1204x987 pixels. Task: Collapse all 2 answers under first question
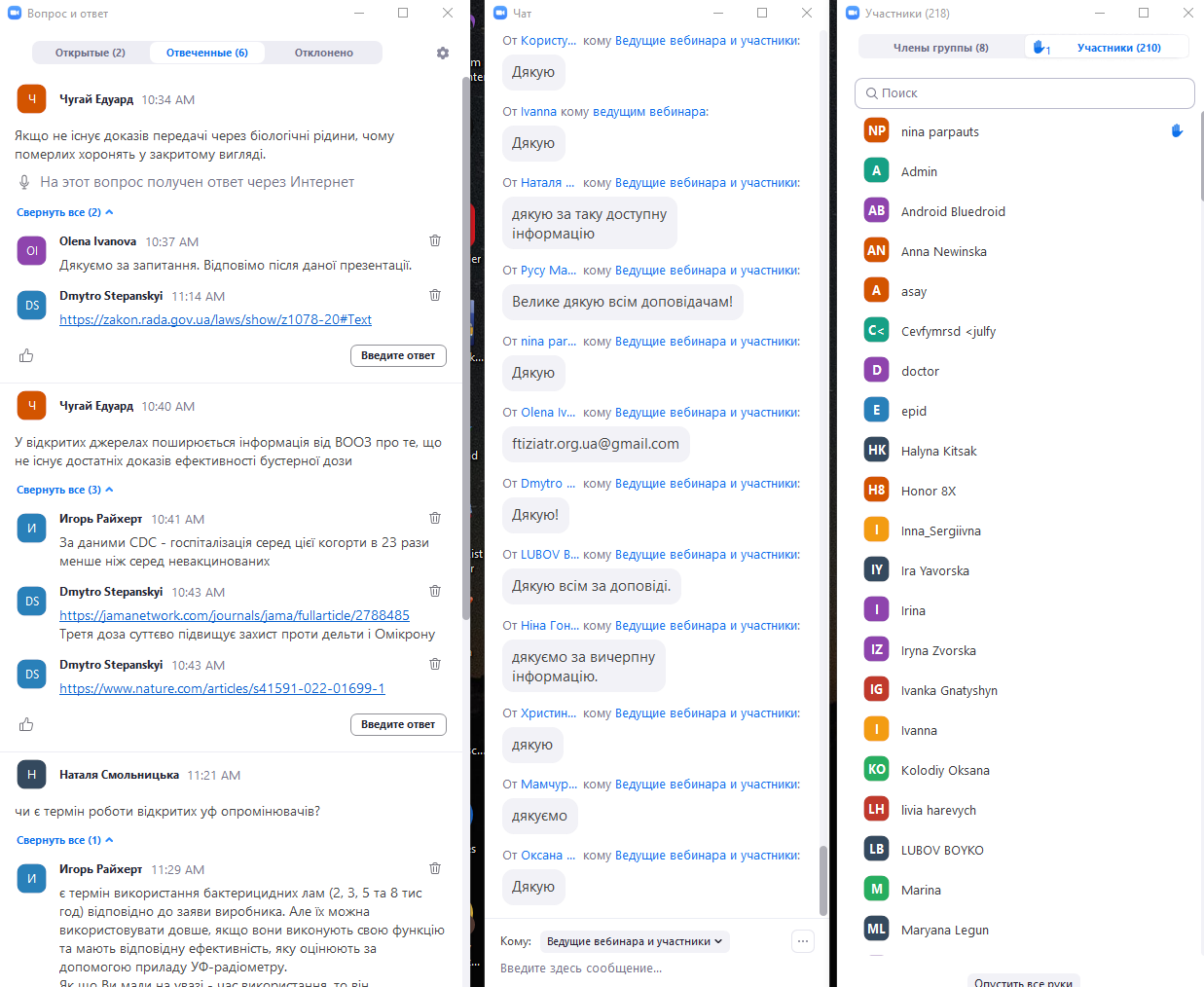coord(64,212)
